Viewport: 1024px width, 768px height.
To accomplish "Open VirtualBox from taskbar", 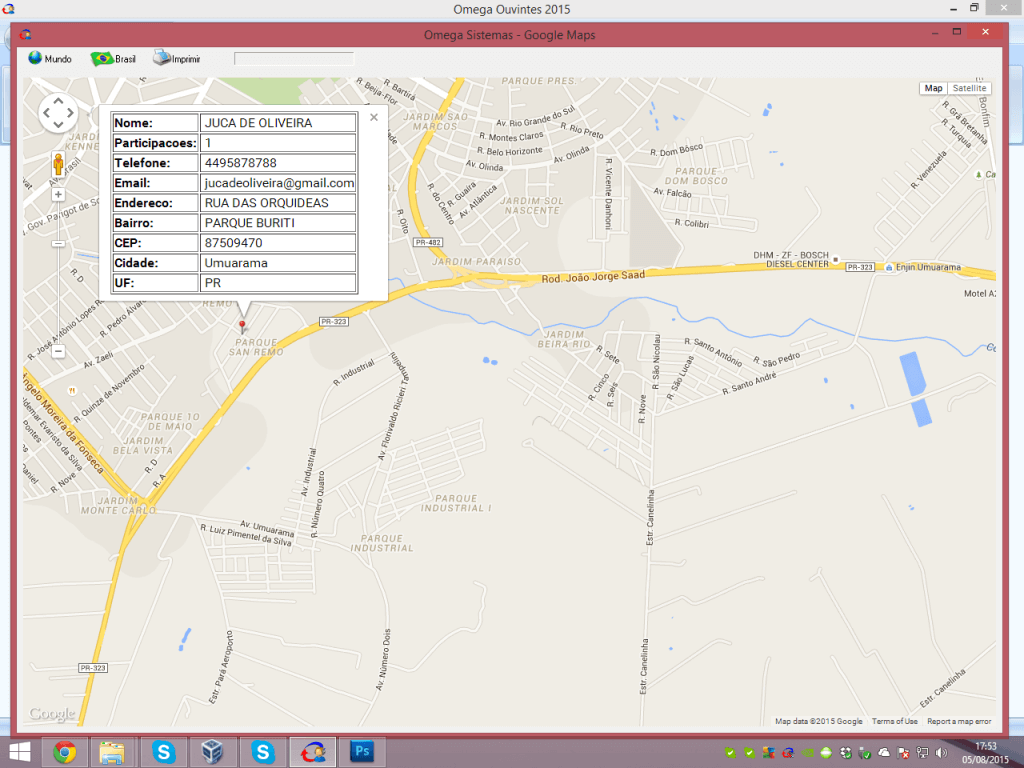I will click(212, 752).
